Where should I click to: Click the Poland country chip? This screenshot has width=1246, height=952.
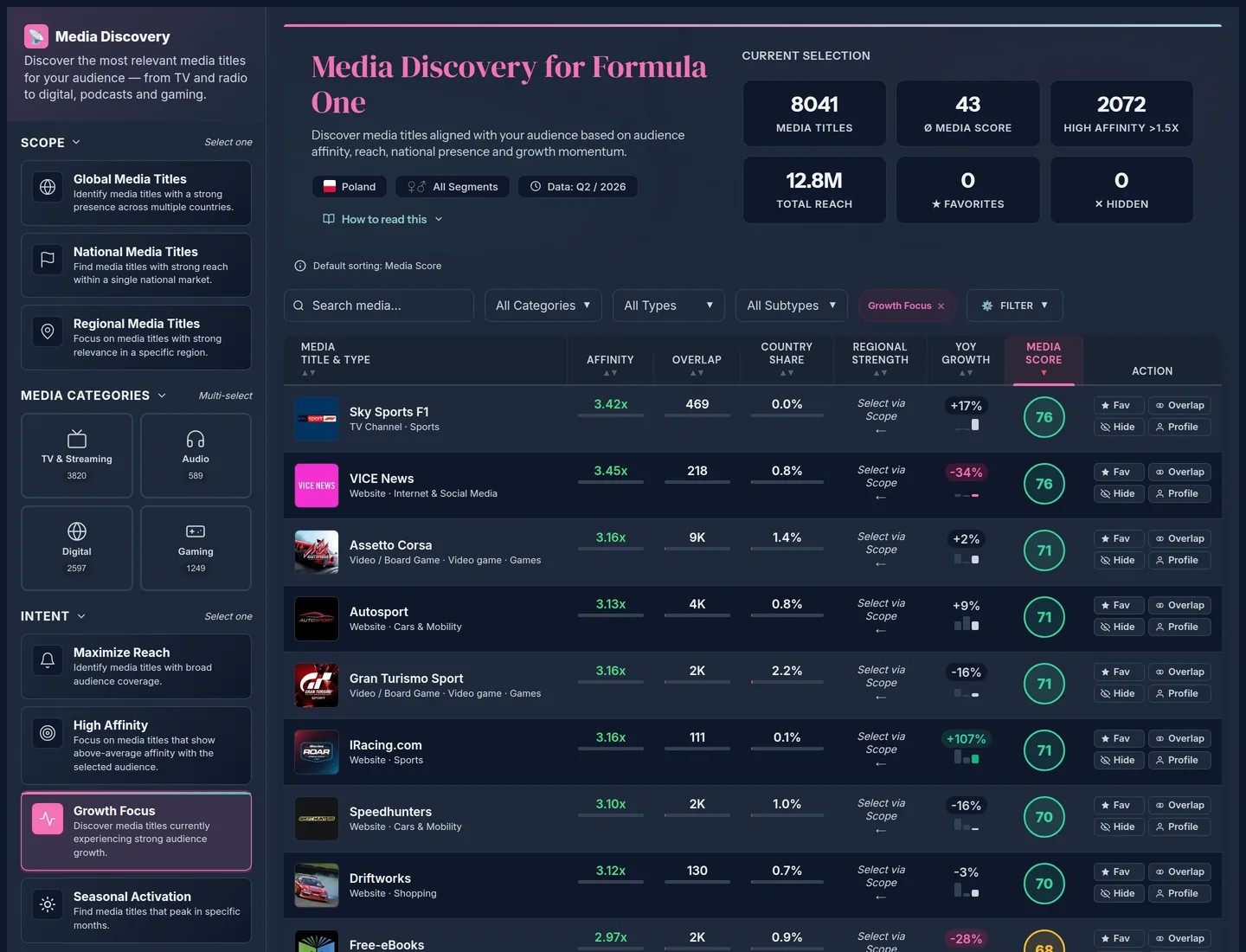point(350,187)
